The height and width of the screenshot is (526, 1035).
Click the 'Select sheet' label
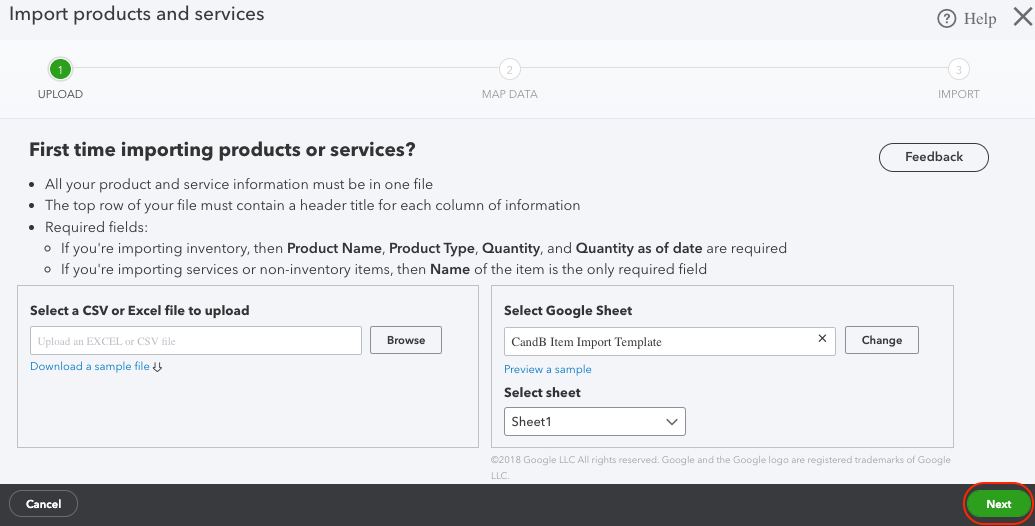pos(542,393)
